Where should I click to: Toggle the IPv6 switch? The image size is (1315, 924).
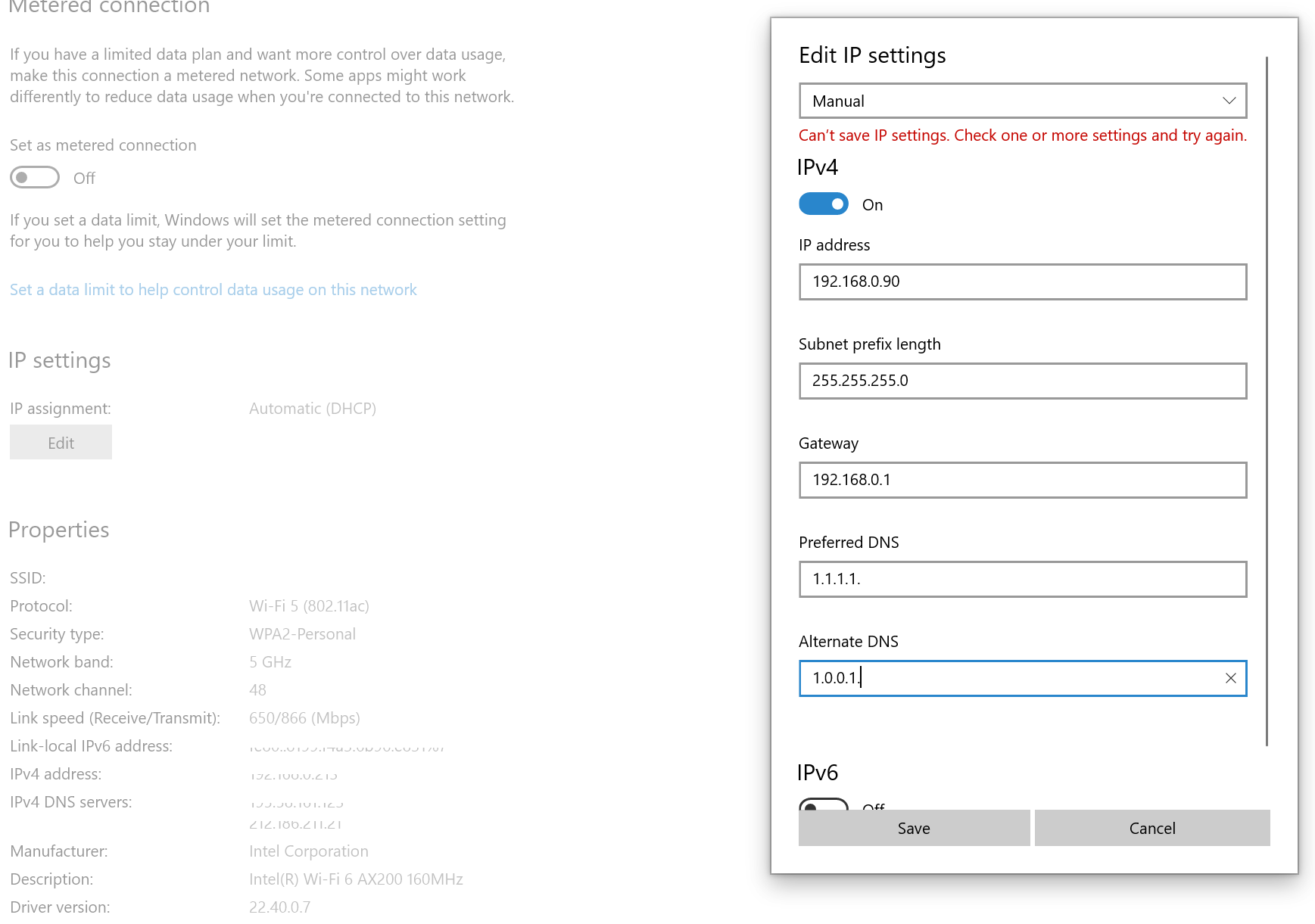824,804
